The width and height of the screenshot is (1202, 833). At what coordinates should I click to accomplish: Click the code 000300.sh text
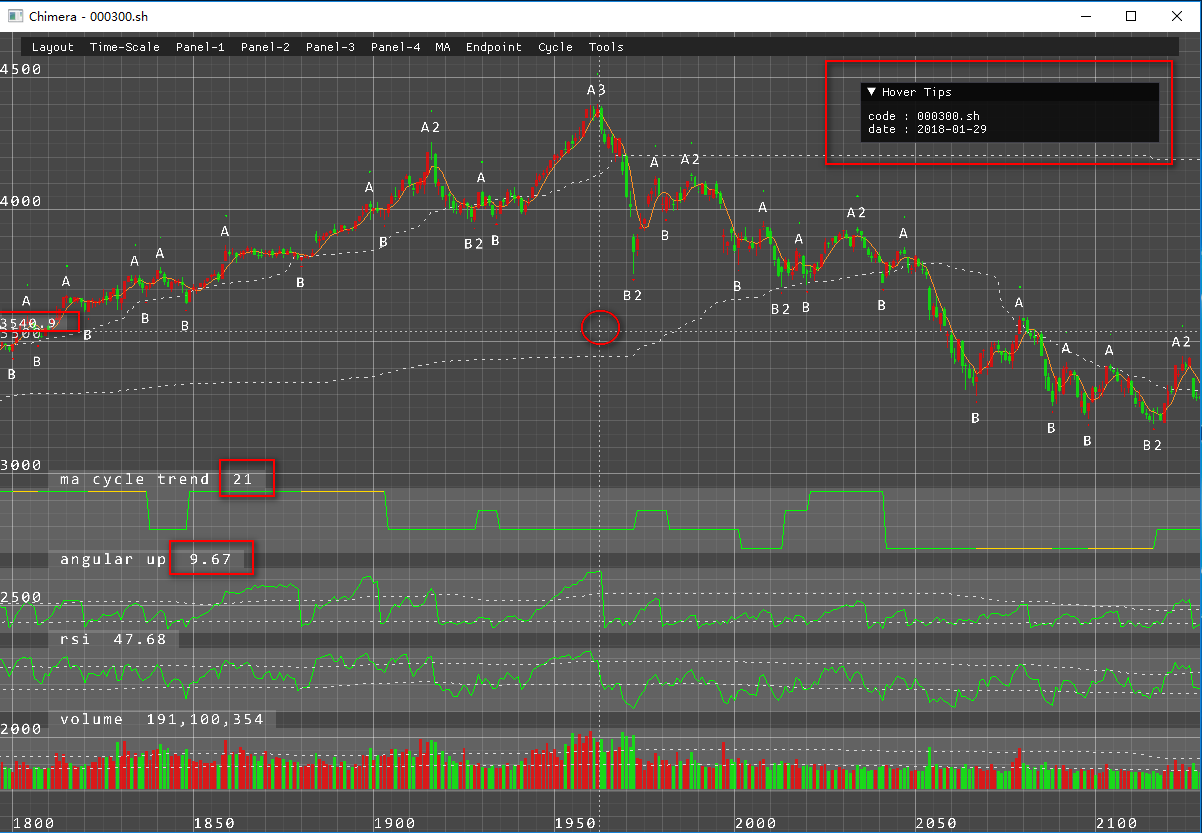[x=924, y=117]
